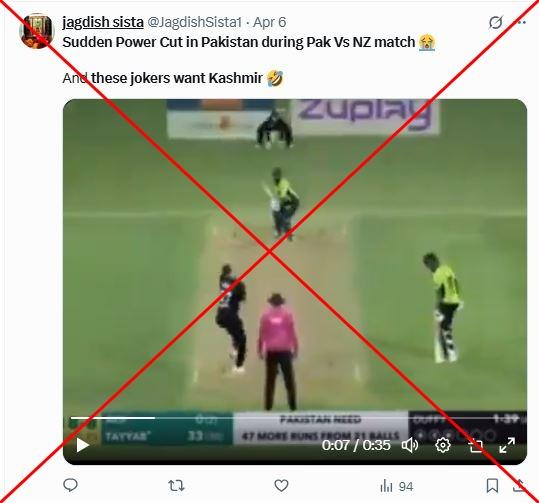The width and height of the screenshot is (539, 503).
Task: Share the tweet
Action: coord(519,485)
